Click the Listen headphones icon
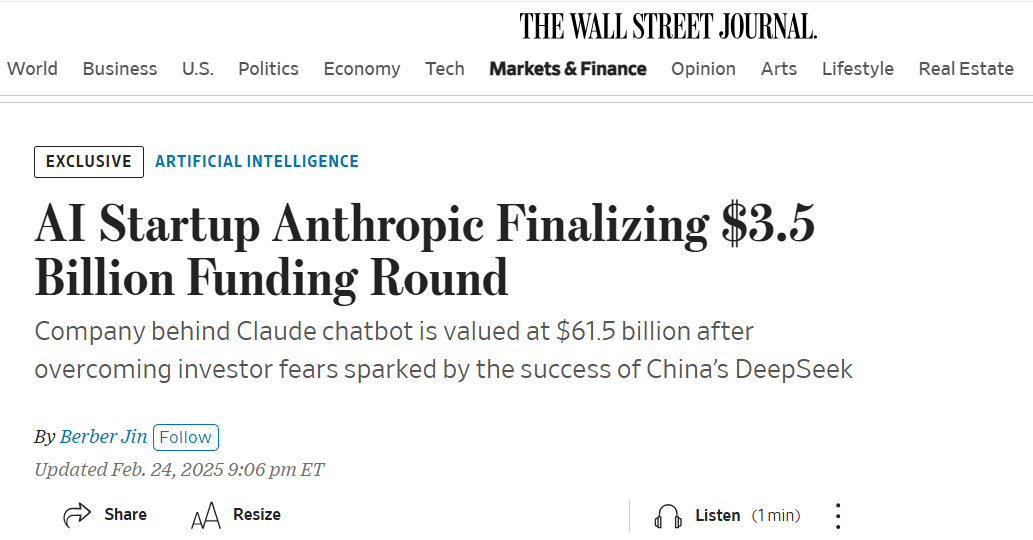 coord(668,516)
